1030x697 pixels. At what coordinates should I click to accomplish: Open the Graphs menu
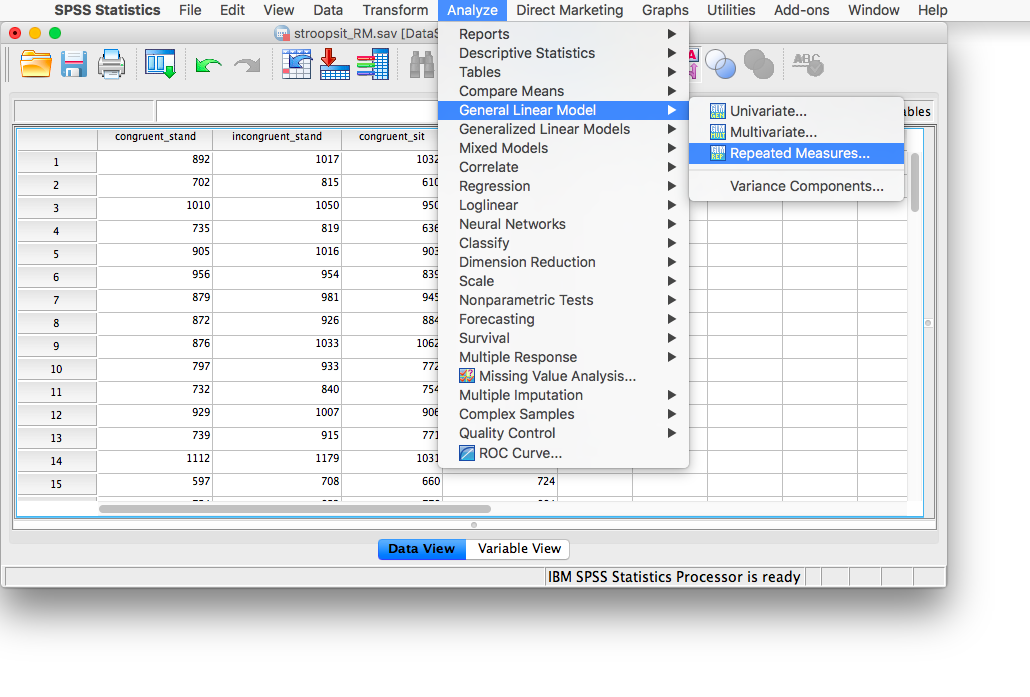pos(665,10)
